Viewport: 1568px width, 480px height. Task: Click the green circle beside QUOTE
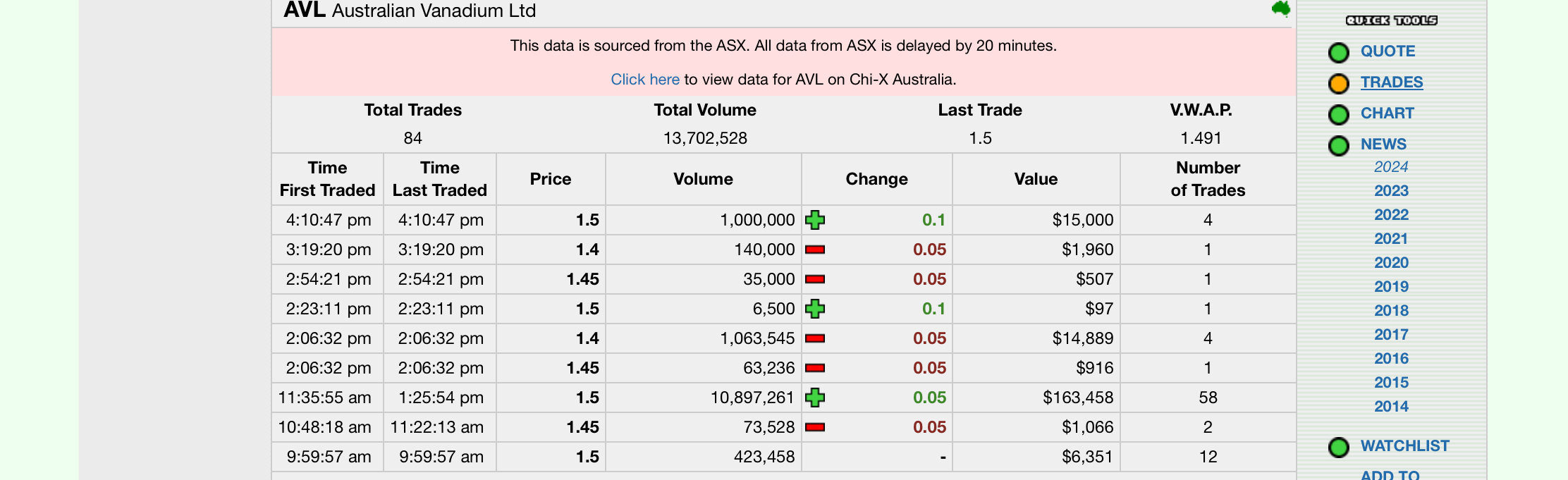click(1338, 52)
